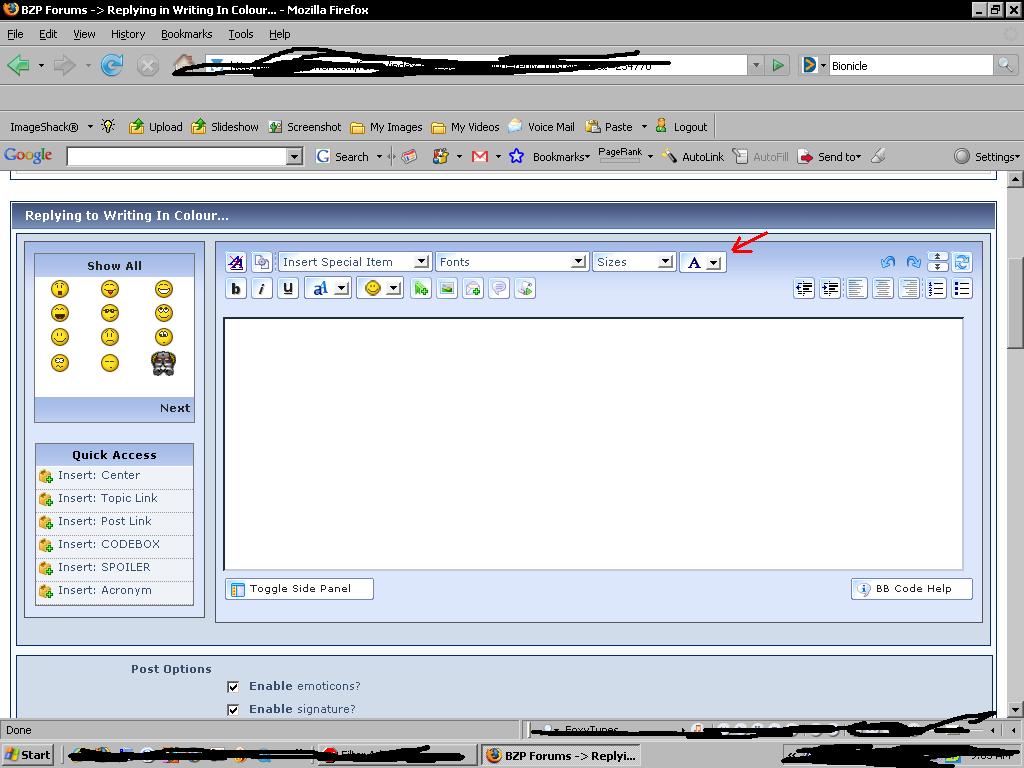The width and height of the screenshot is (1024, 768).
Task: Redo the last editor action
Action: (913, 262)
